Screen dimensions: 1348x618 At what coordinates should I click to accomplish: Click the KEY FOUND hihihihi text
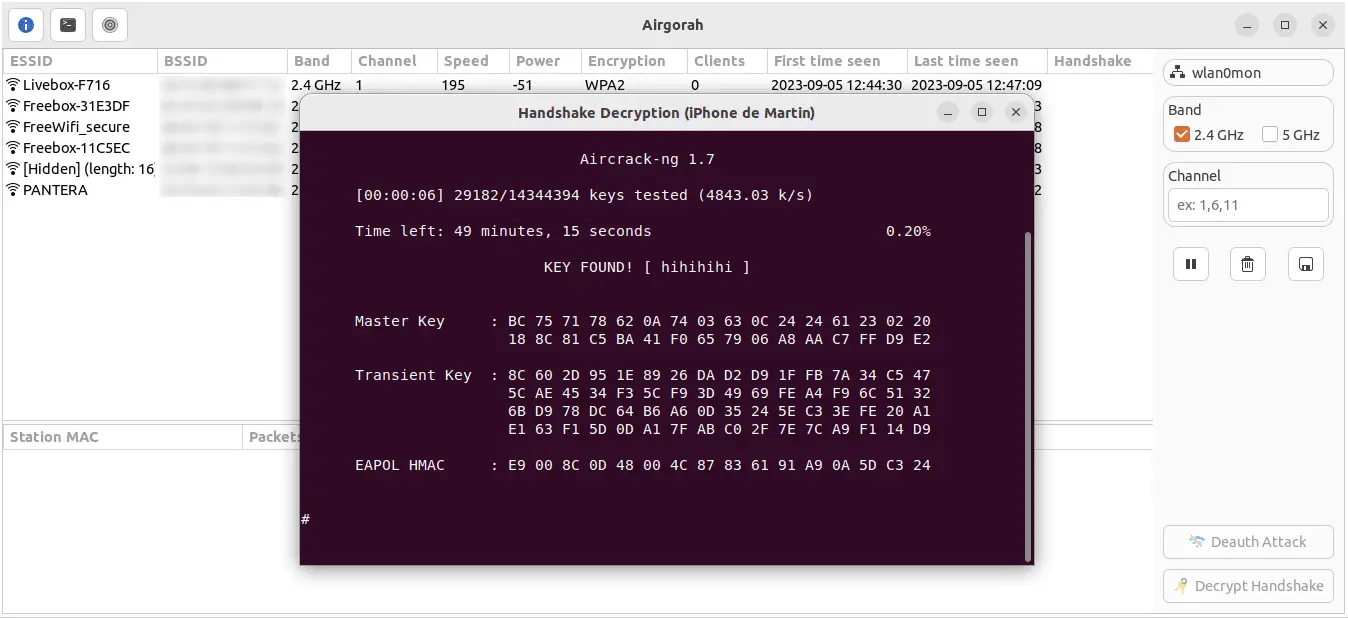(647, 267)
